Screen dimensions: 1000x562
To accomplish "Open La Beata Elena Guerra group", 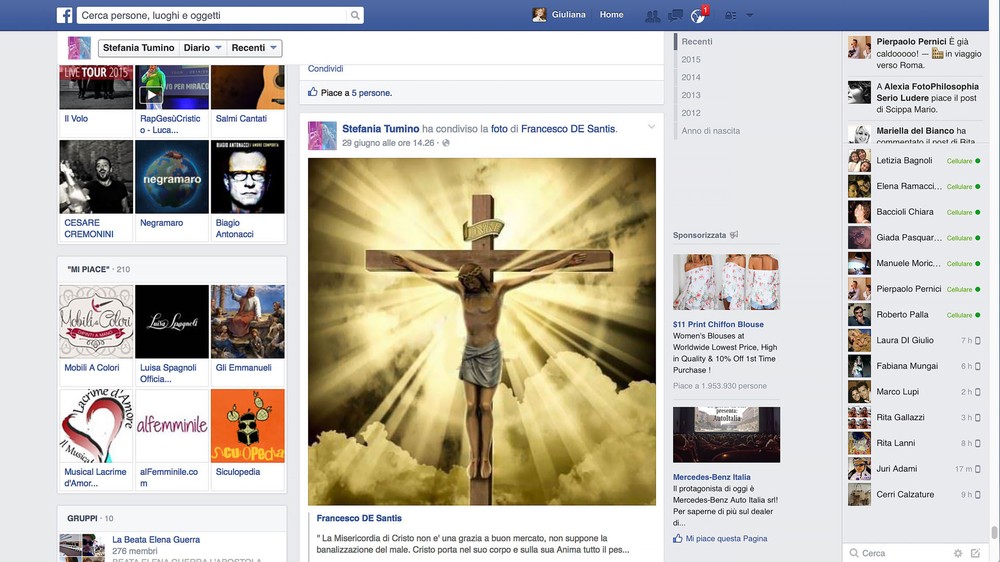I will (x=156, y=539).
